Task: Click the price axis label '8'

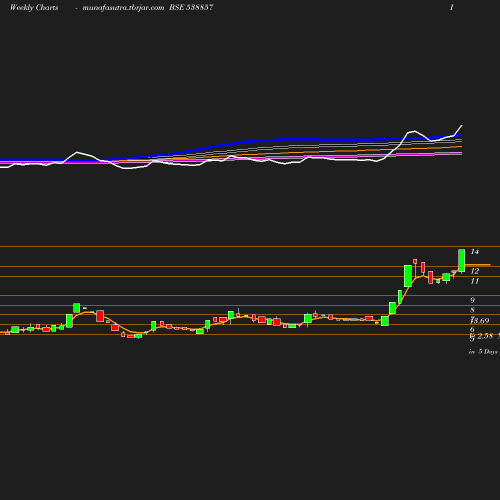Action: click(x=472, y=310)
